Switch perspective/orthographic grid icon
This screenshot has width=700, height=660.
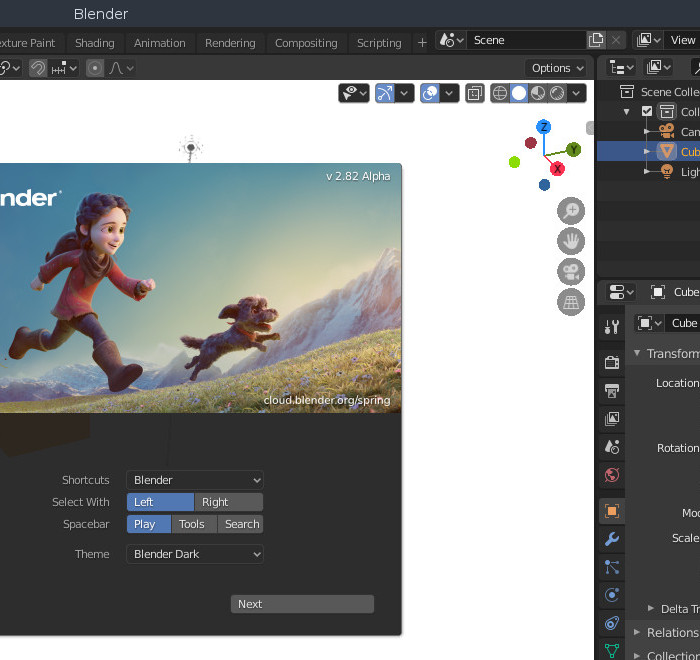click(x=571, y=302)
